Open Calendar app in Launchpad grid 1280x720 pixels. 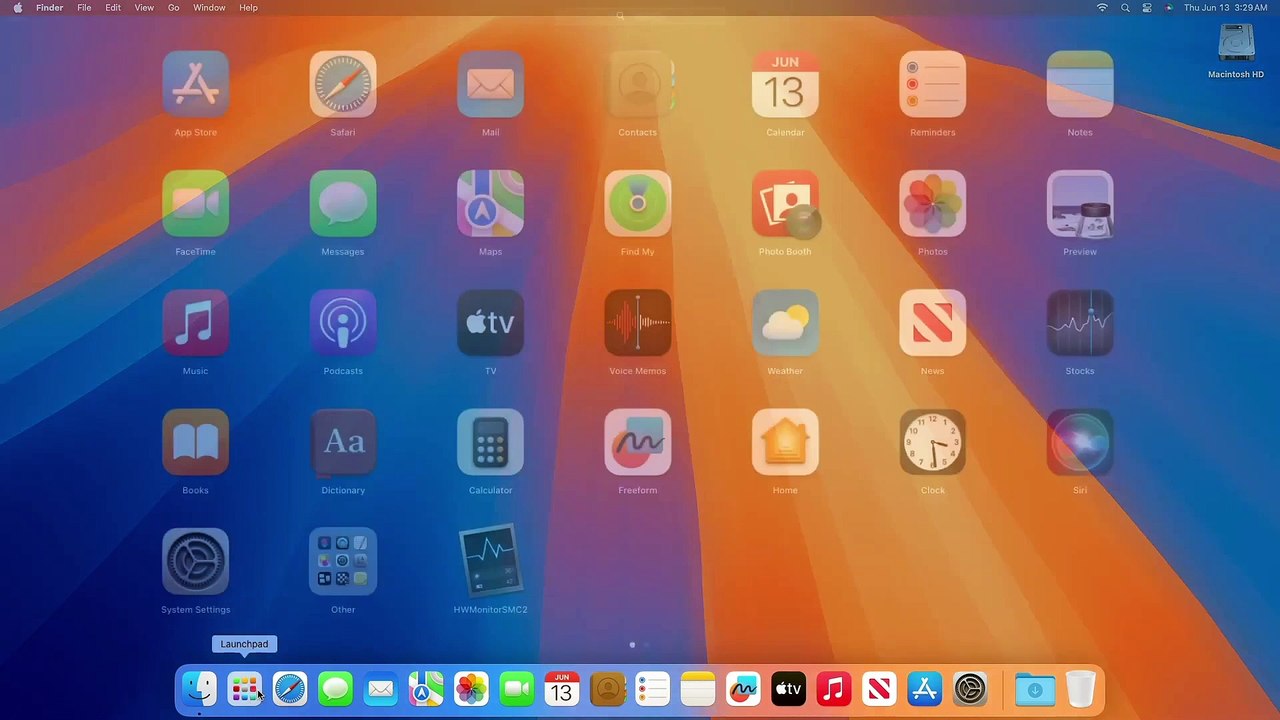click(785, 85)
